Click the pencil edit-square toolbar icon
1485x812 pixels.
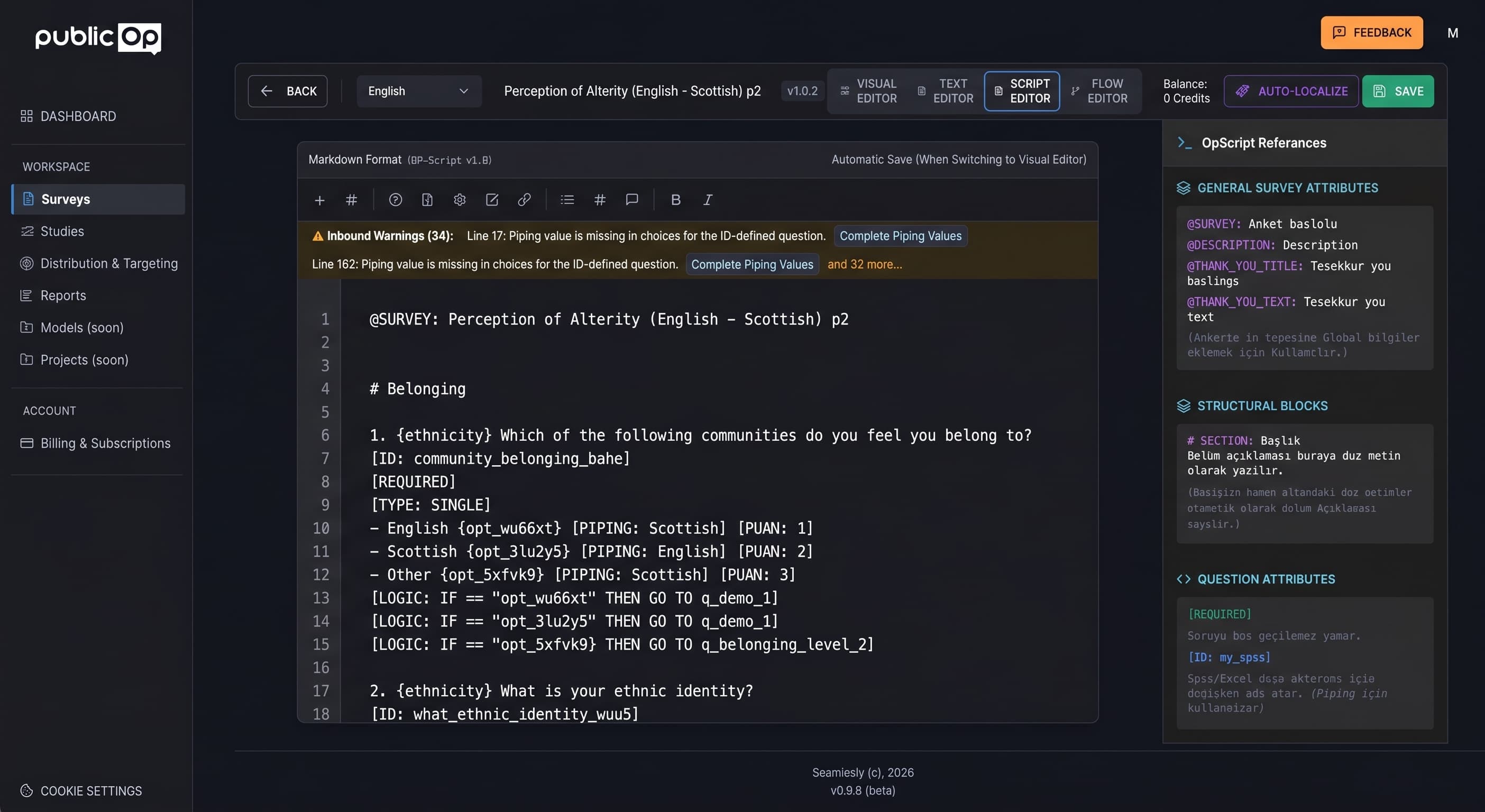(492, 200)
